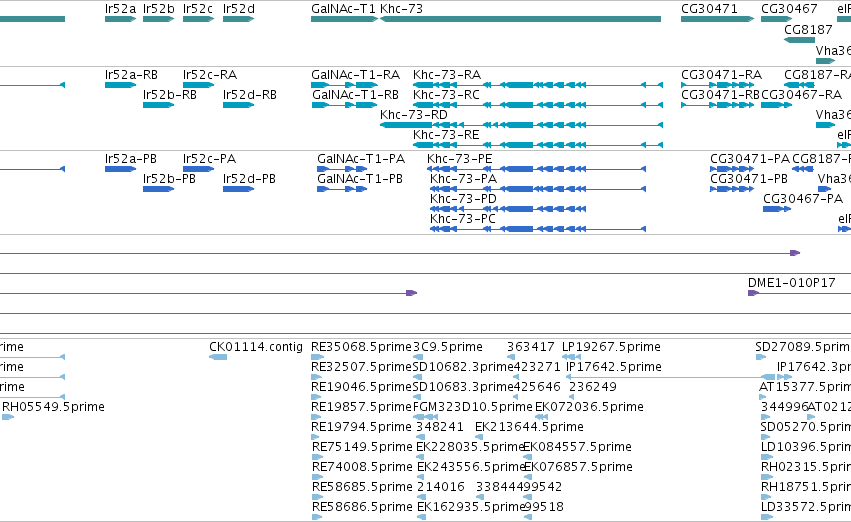Open the Khc-73-RC transcript
The height and width of the screenshot is (522, 851).
pos(538,105)
